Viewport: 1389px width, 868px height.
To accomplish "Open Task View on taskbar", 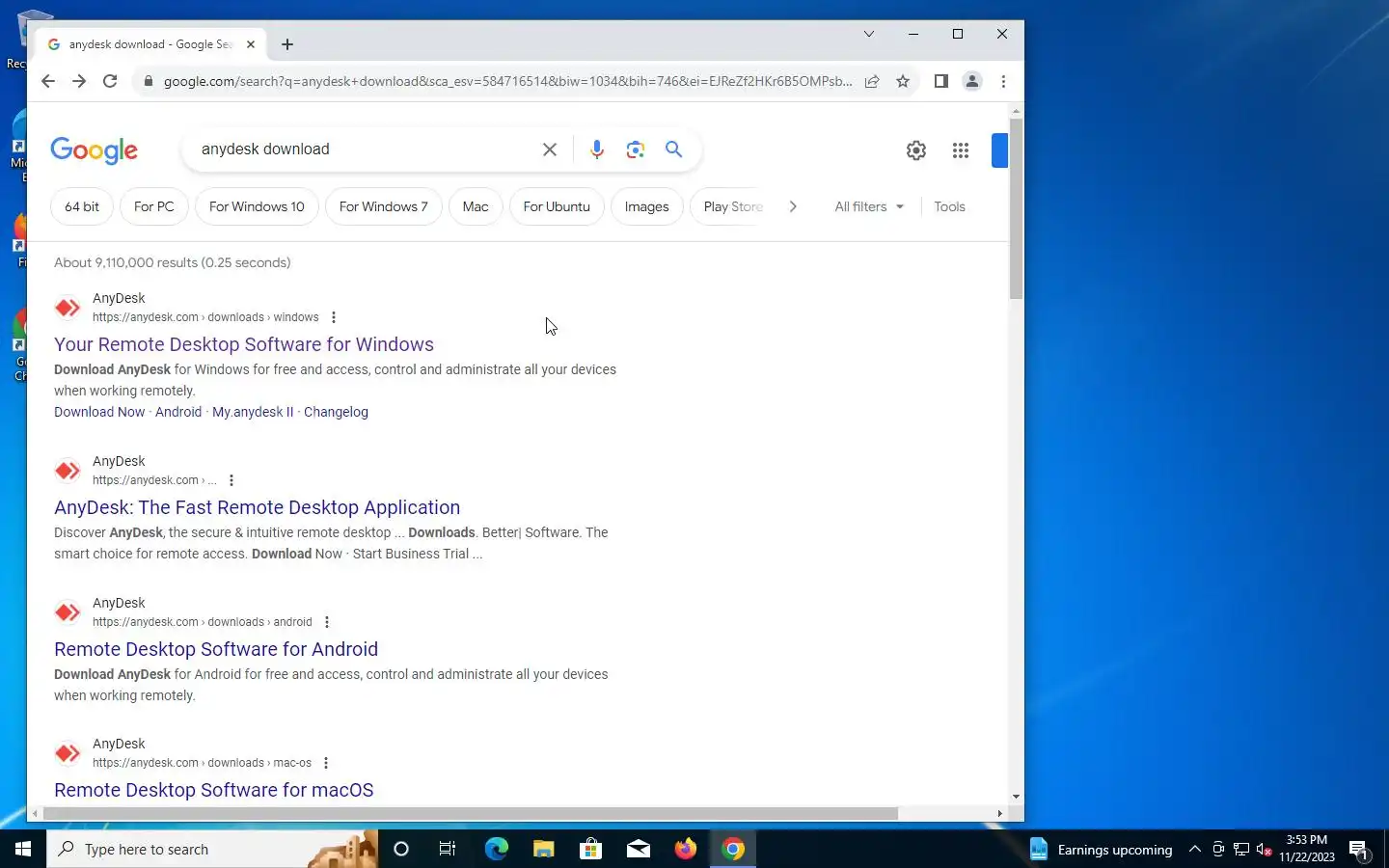I will point(448,849).
